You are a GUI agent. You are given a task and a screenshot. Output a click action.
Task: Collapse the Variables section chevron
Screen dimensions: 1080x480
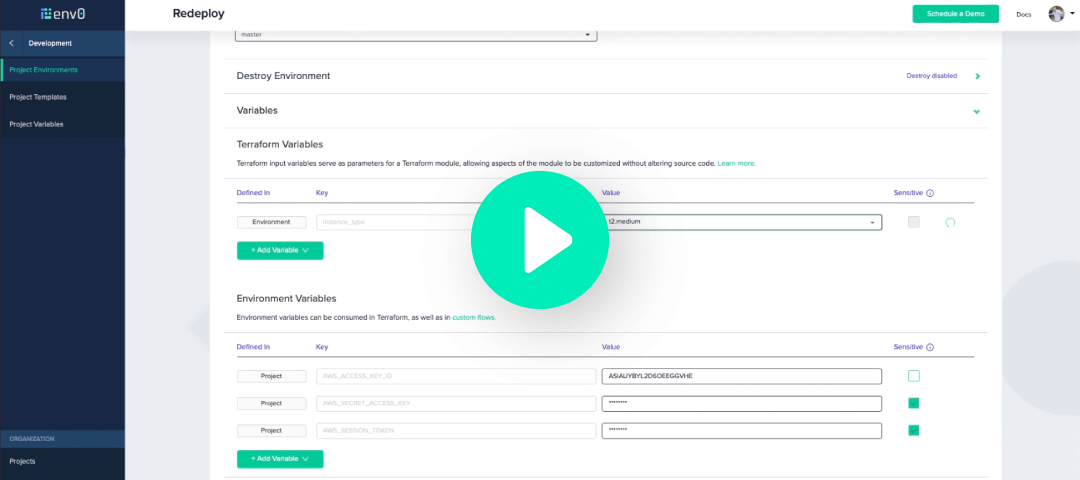977,112
